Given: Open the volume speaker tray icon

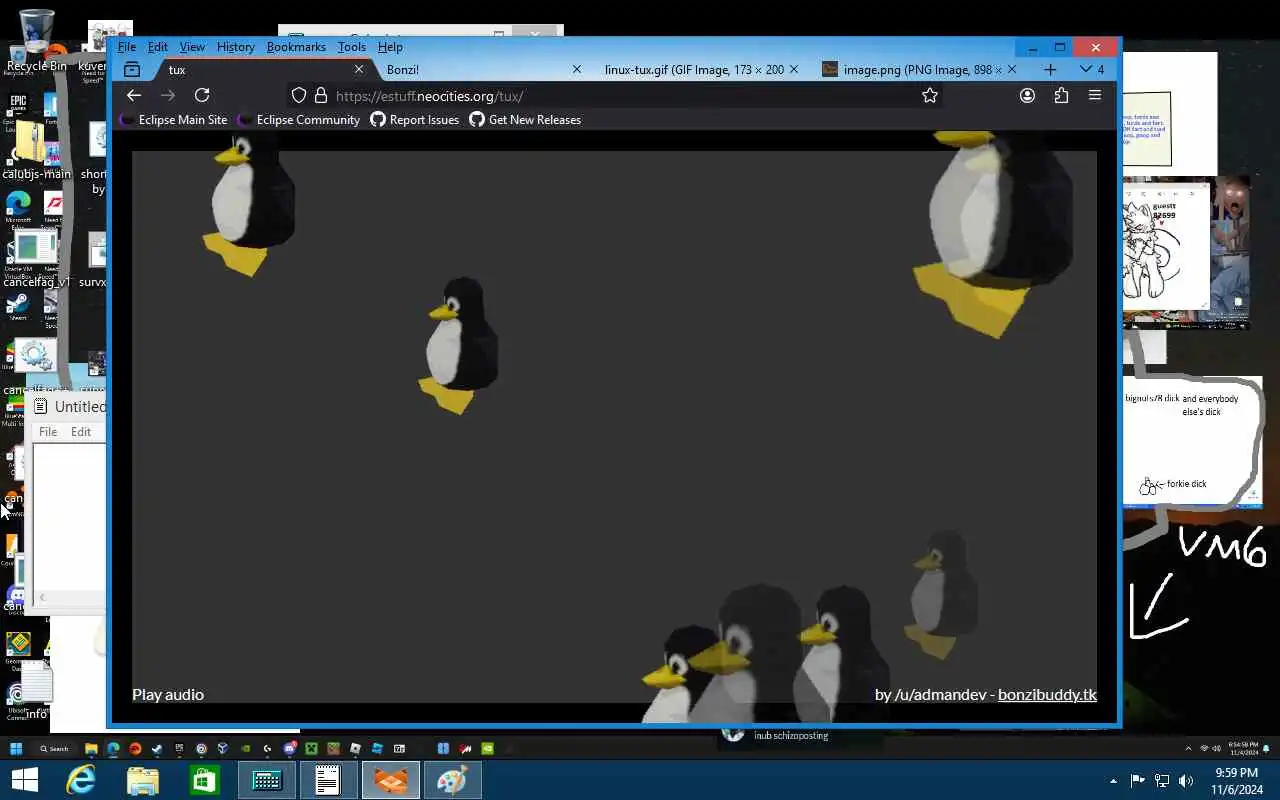Looking at the screenshot, I should click(x=1186, y=781).
